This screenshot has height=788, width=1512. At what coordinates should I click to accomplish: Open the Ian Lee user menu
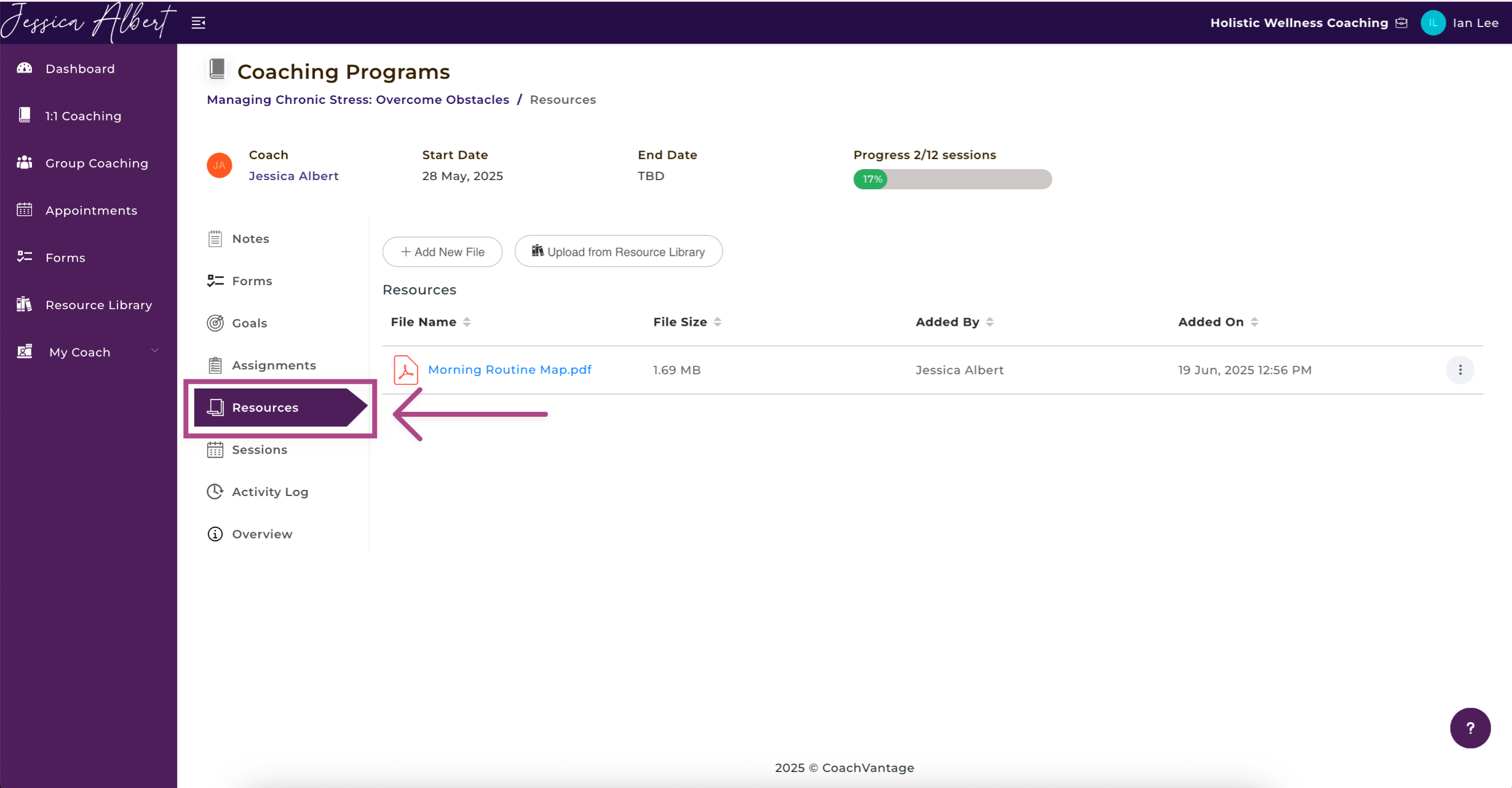click(1475, 23)
